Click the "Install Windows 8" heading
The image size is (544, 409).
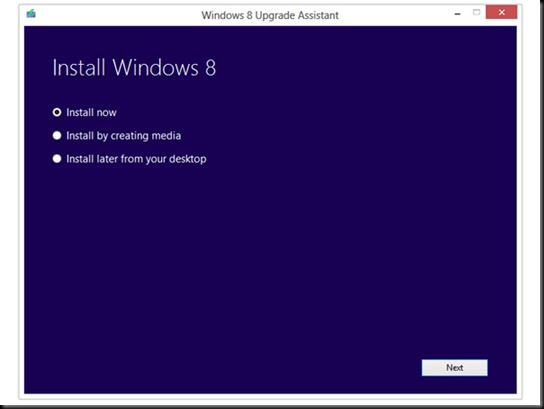(x=134, y=67)
